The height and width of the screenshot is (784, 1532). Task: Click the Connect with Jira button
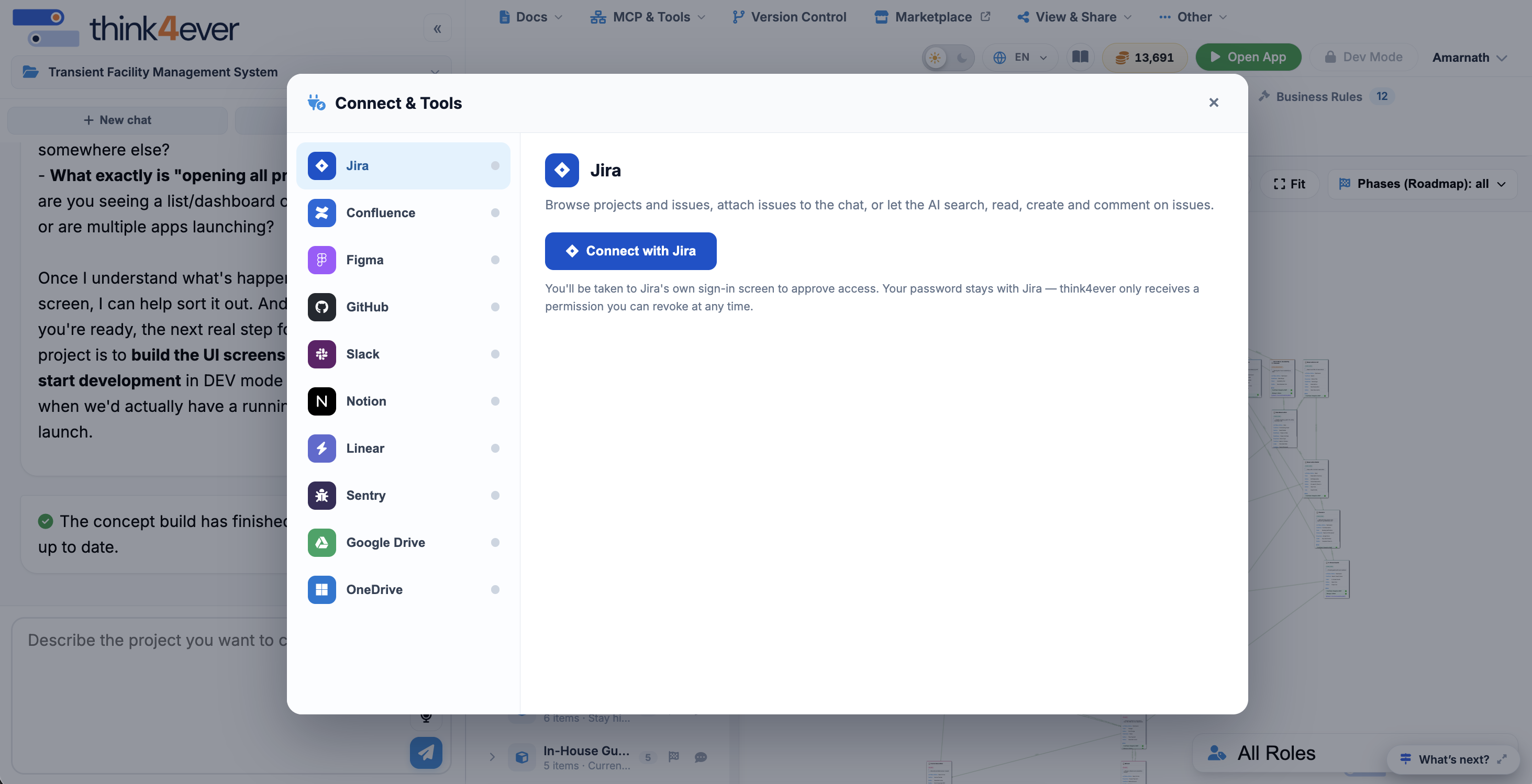[630, 251]
